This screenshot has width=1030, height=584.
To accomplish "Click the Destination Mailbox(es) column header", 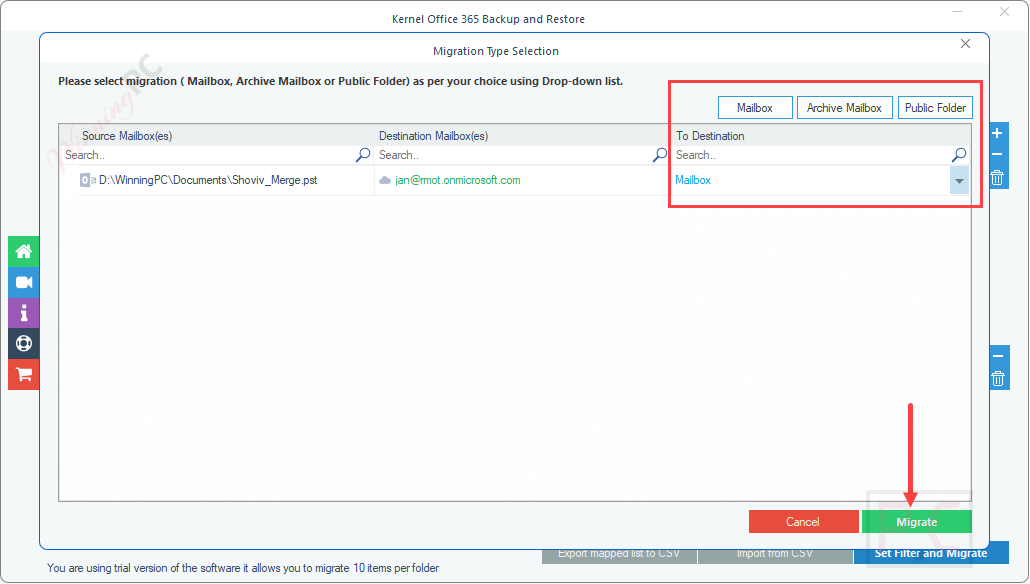I will click(434, 136).
